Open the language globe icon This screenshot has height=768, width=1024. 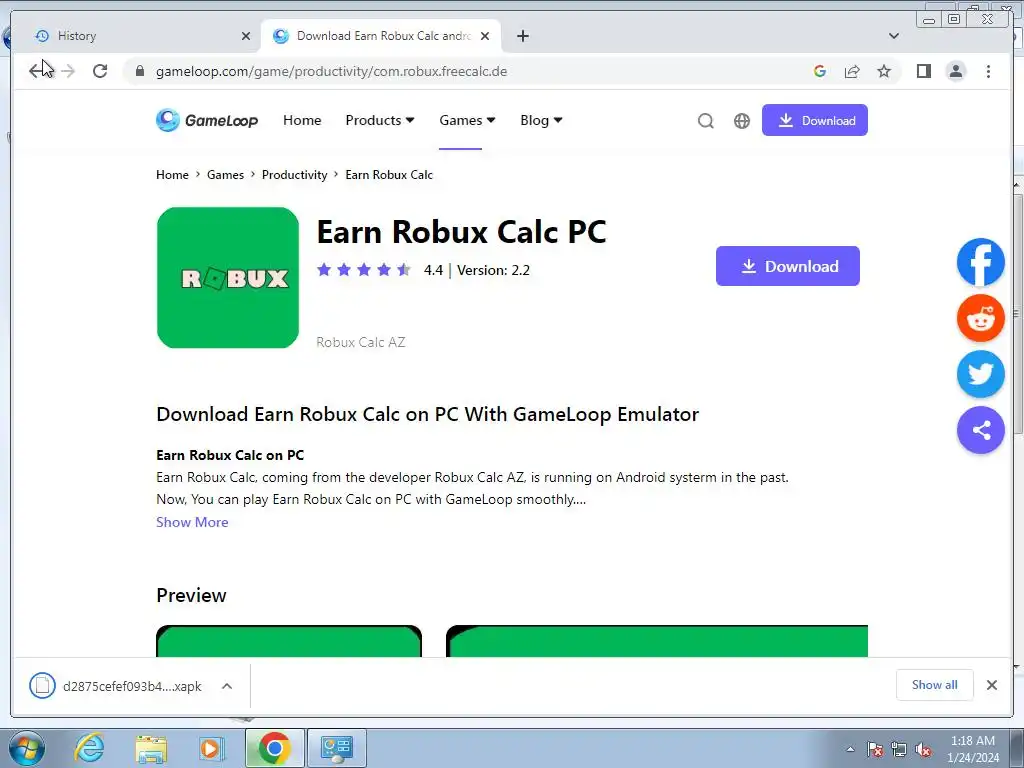coord(742,121)
